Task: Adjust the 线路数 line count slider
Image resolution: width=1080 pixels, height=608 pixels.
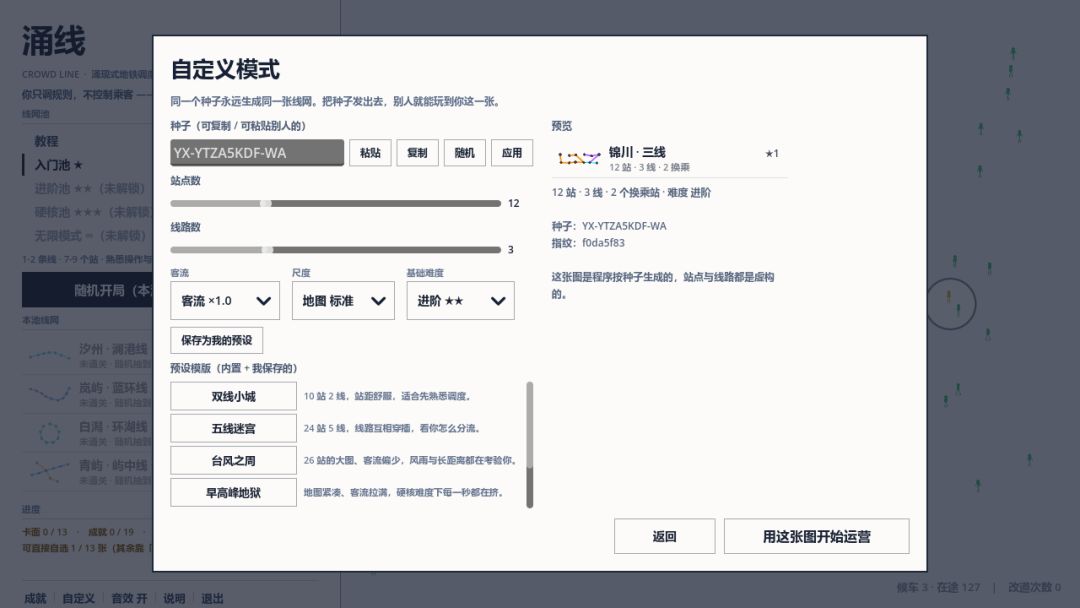Action: click(x=335, y=249)
